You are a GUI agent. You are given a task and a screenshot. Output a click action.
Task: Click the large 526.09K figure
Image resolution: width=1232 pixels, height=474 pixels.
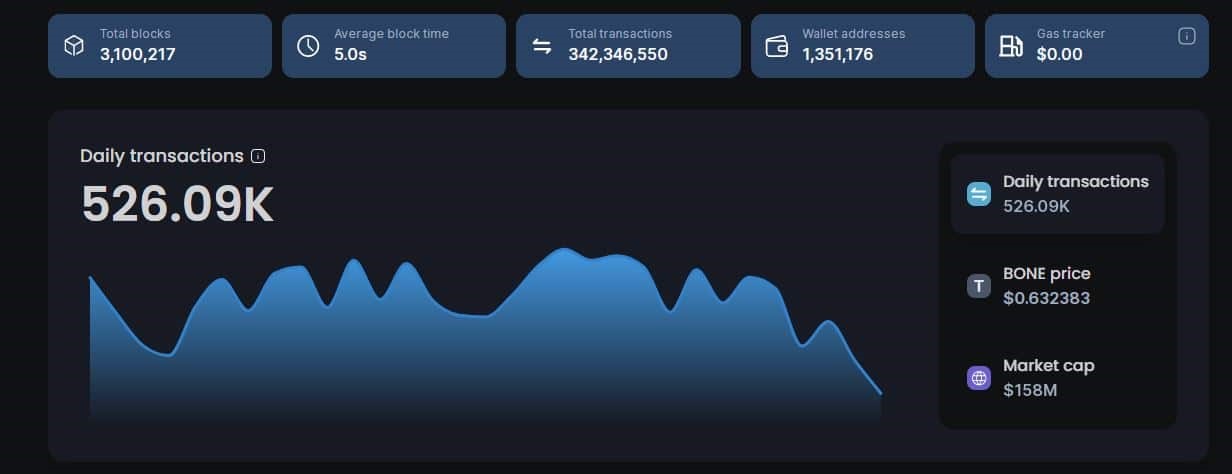177,204
